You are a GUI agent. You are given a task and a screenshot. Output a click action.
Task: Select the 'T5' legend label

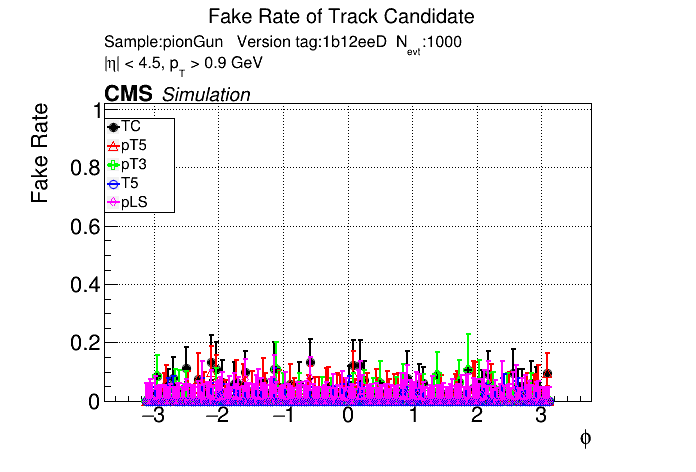[x=130, y=183]
